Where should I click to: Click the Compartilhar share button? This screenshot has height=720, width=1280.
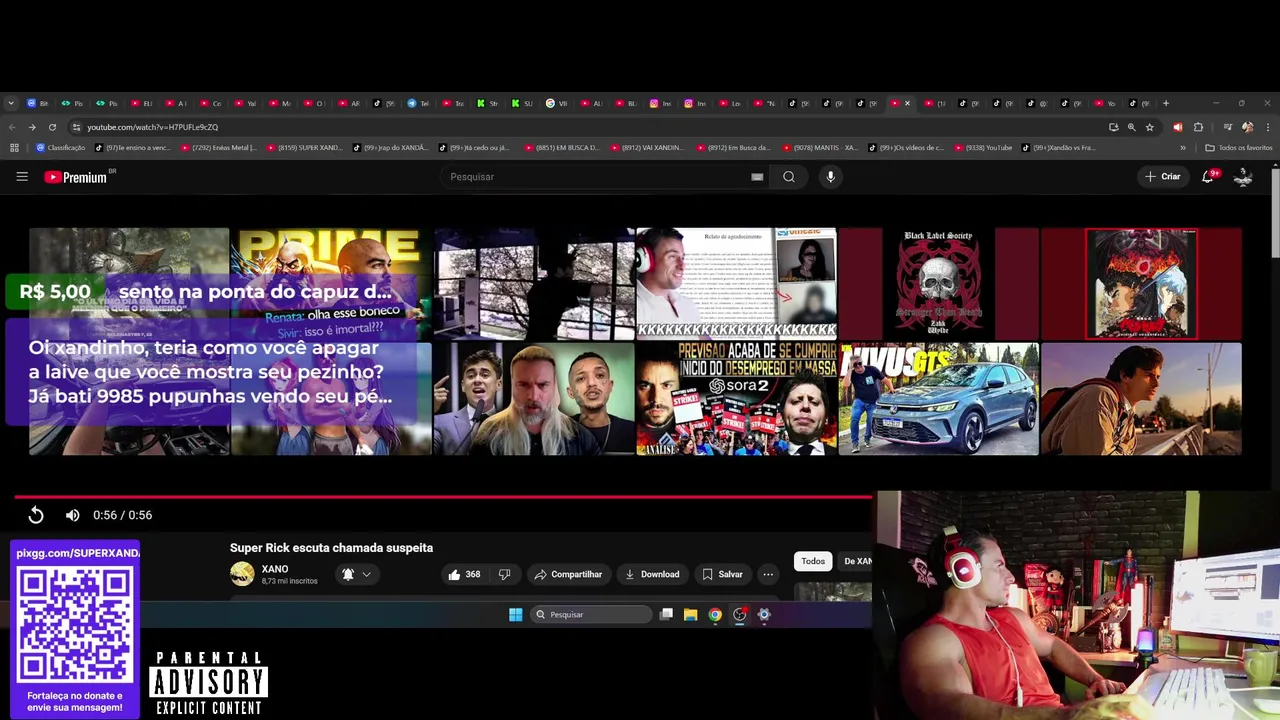pyautogui.click(x=568, y=574)
